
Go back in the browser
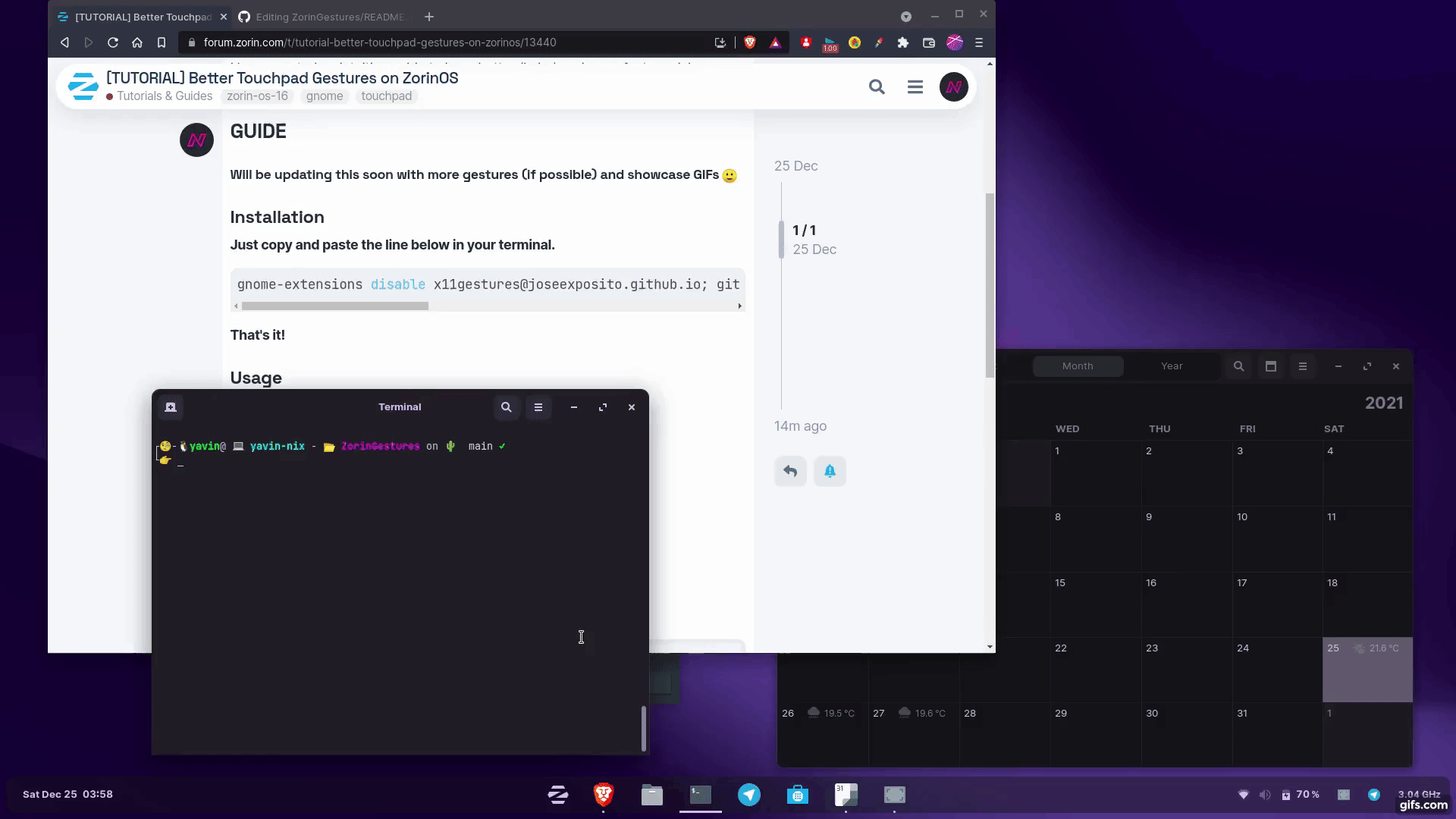click(64, 42)
